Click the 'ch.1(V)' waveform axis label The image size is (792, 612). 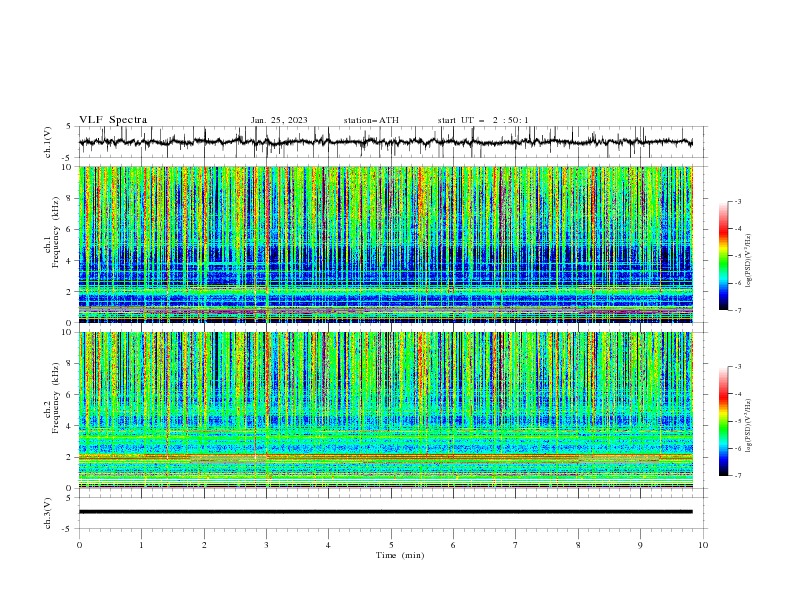pos(48,142)
